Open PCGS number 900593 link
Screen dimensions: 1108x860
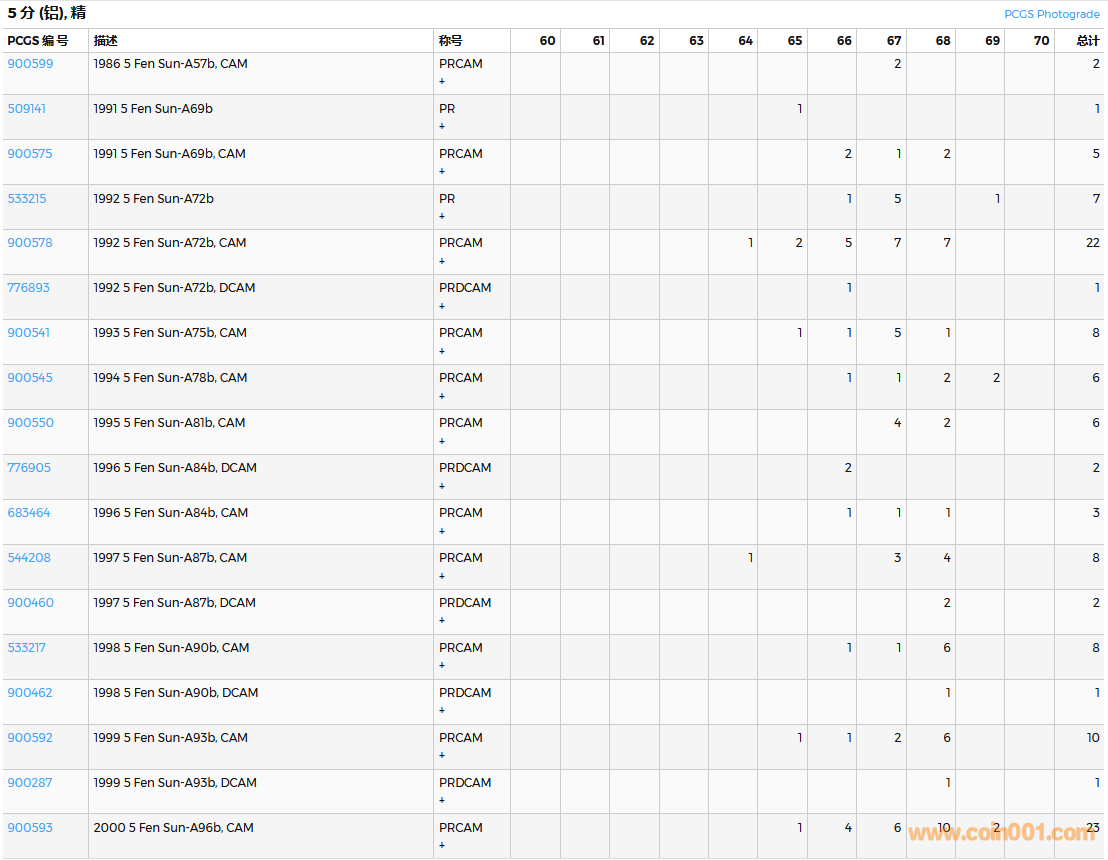pos(30,828)
